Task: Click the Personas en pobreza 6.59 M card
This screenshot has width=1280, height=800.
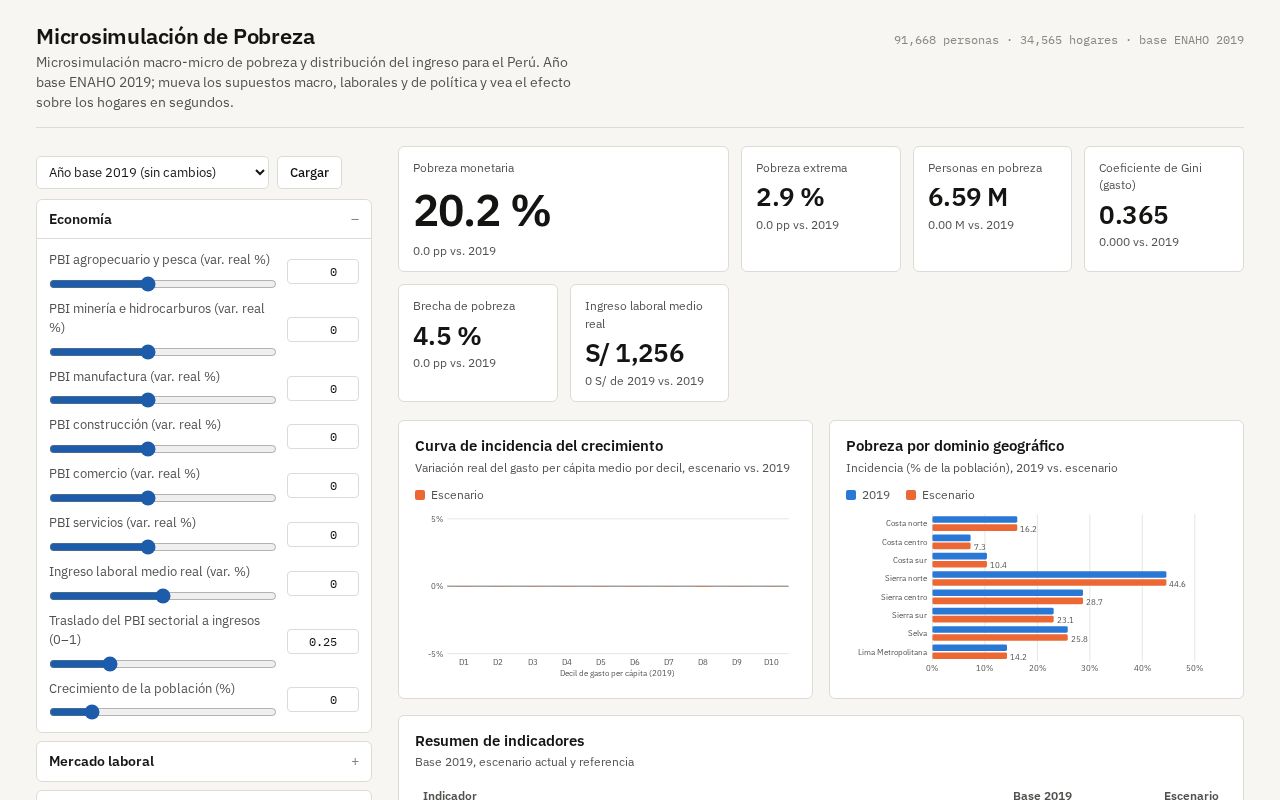Action: pyautogui.click(x=992, y=209)
